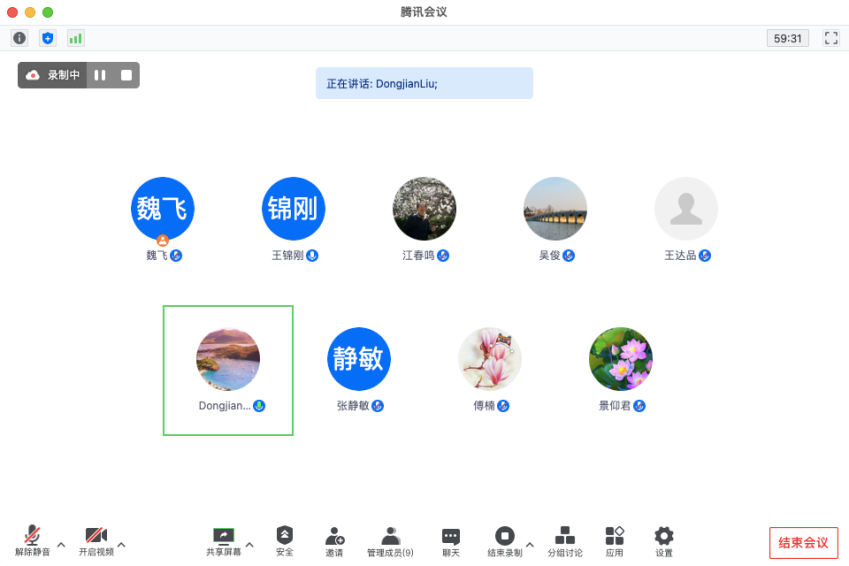Viewport: 849px width, 566px height.
Task: Open the 聊天 chat panel
Action: tap(451, 541)
